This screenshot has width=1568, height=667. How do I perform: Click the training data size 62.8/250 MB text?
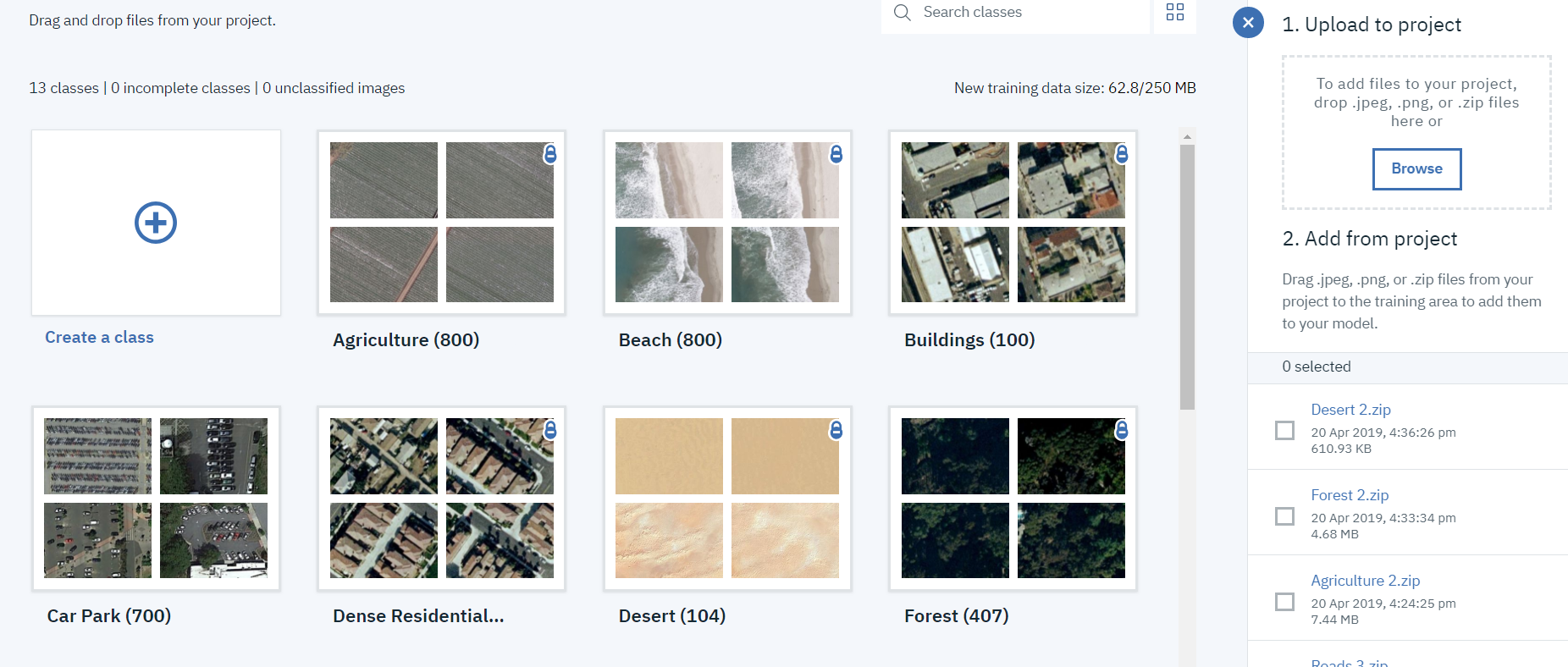(1074, 88)
